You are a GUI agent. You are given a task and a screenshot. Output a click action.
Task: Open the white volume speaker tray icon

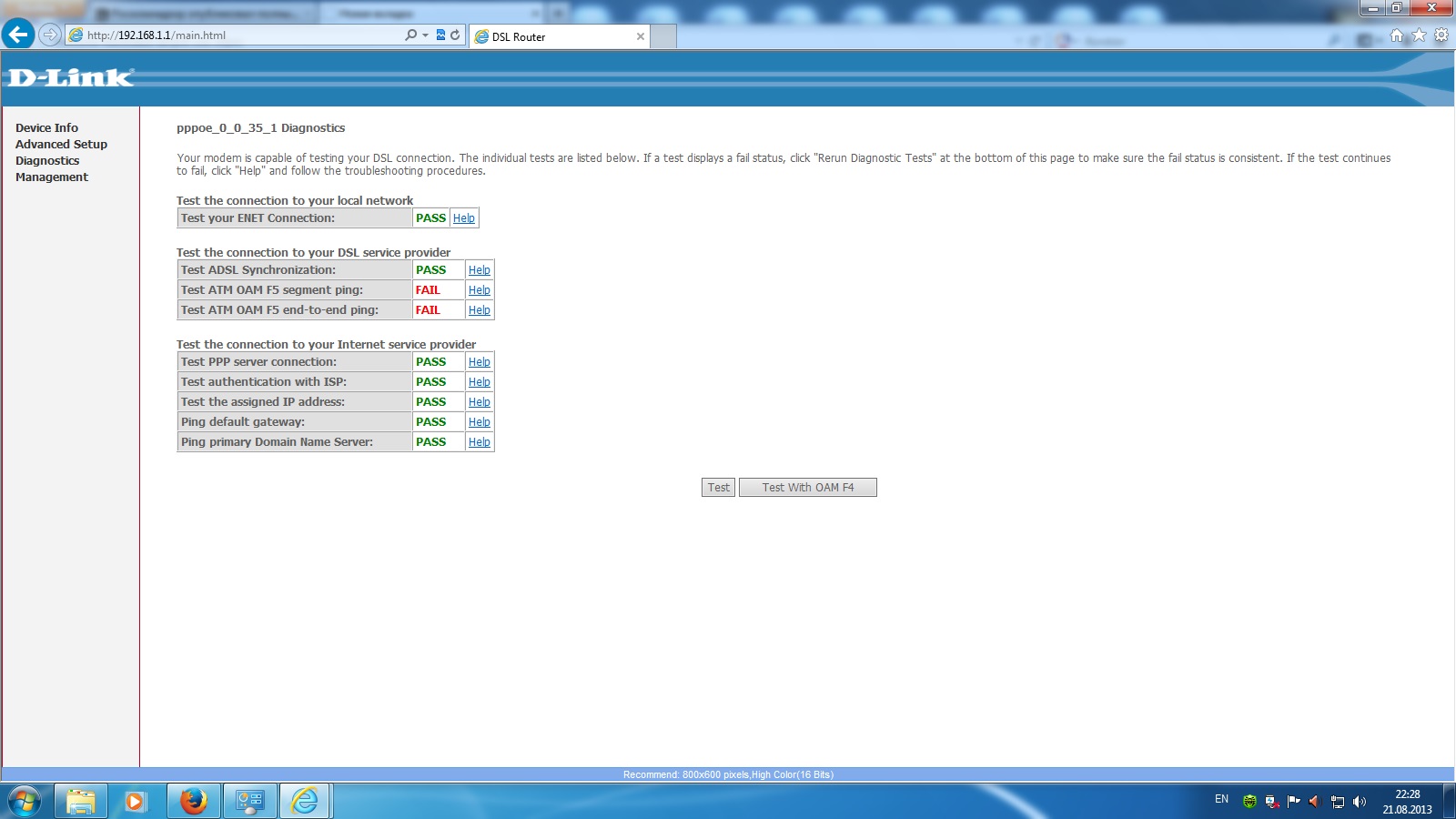coord(1360,802)
